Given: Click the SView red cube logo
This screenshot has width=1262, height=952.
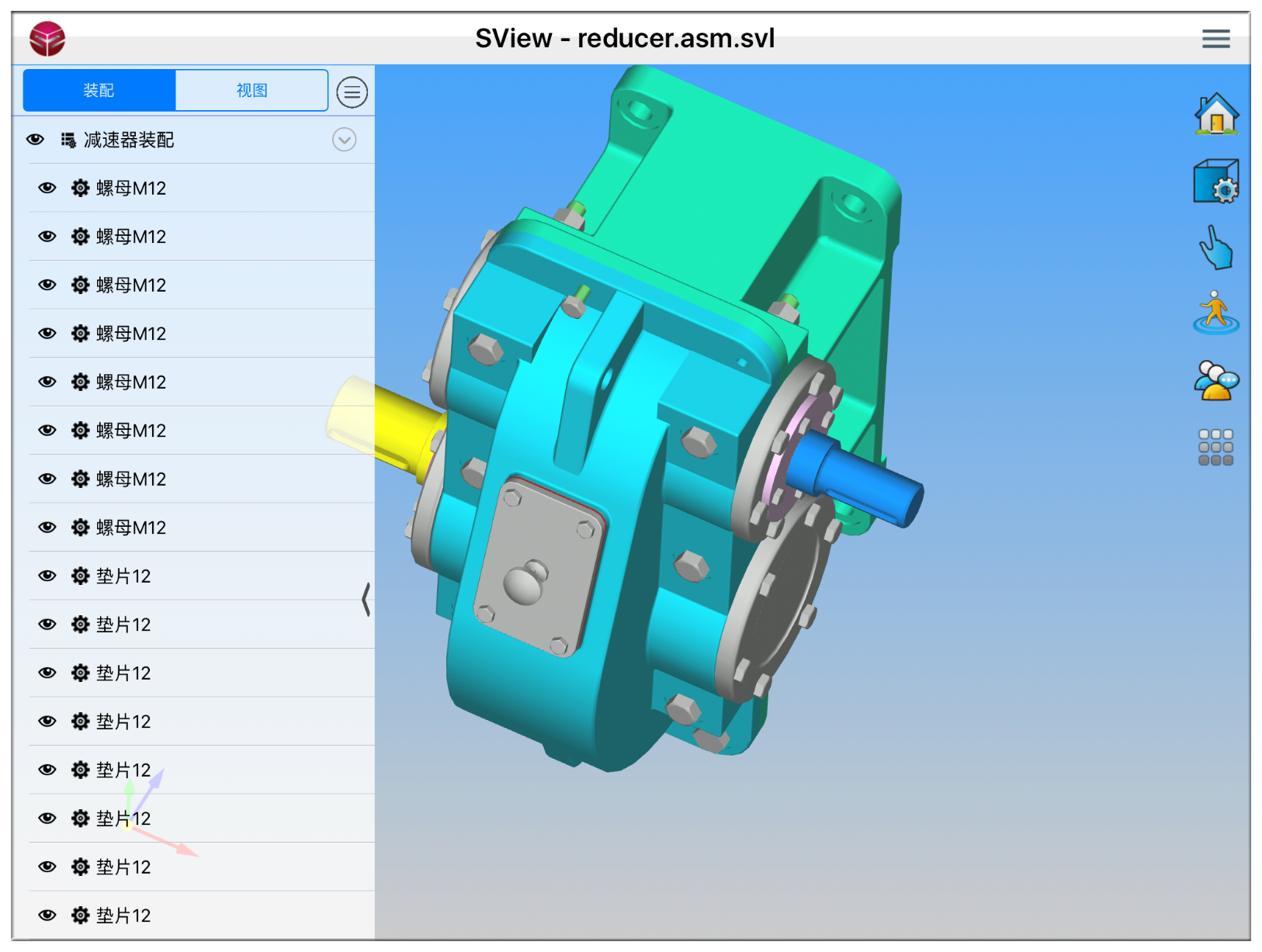Looking at the screenshot, I should 47,39.
